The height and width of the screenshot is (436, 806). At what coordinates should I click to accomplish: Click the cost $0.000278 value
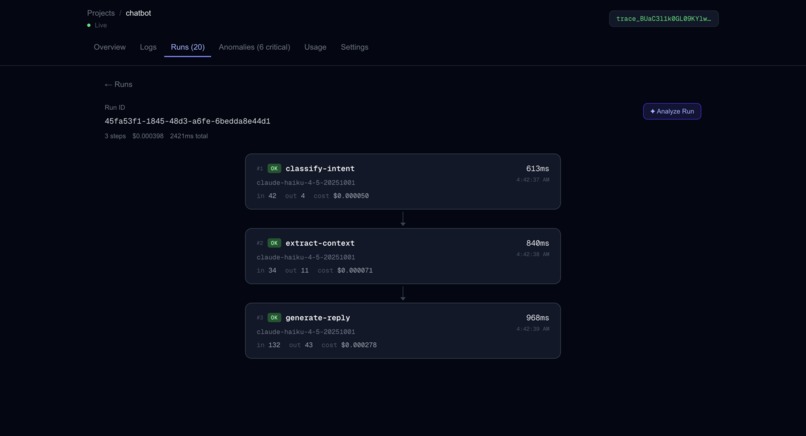click(359, 345)
